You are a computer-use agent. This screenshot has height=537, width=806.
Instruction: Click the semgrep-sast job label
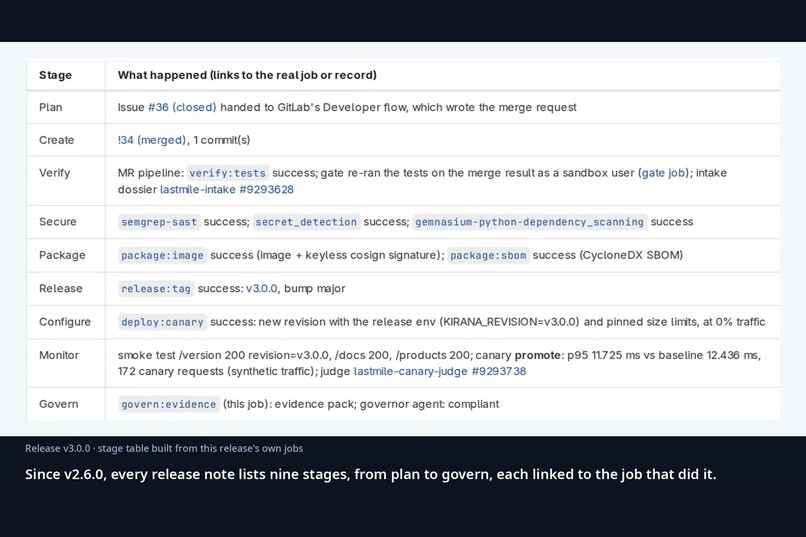click(159, 222)
